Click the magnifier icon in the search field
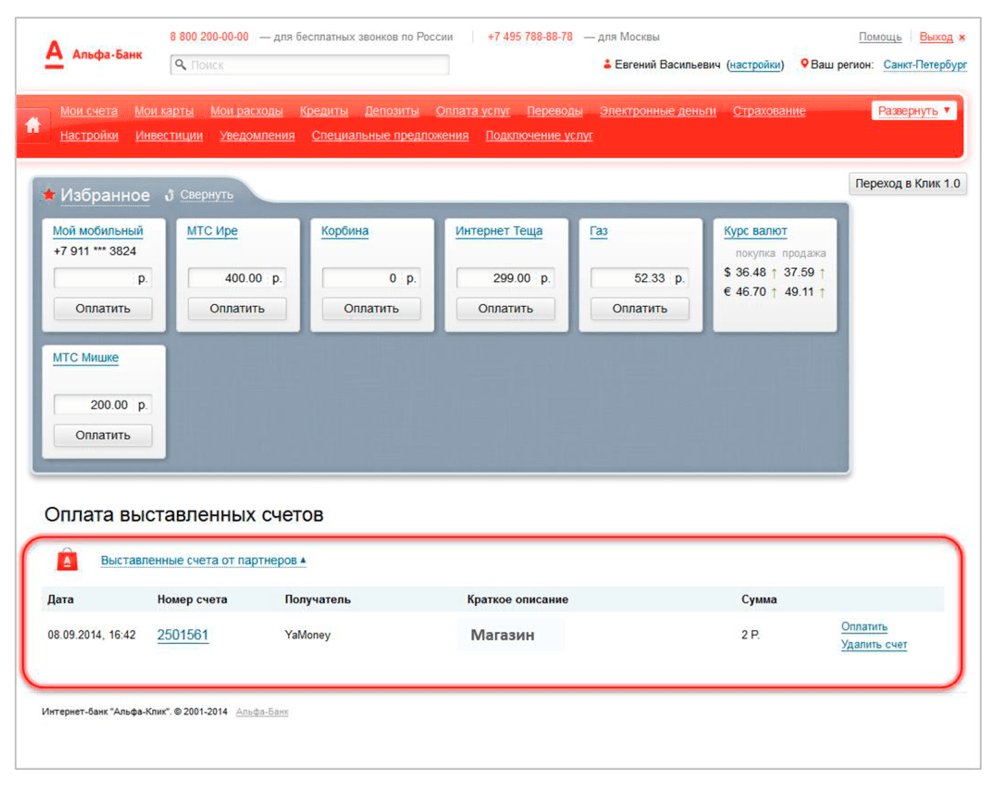 point(180,64)
